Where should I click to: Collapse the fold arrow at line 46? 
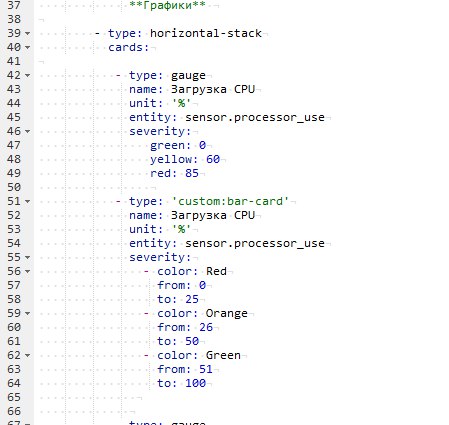point(28,131)
